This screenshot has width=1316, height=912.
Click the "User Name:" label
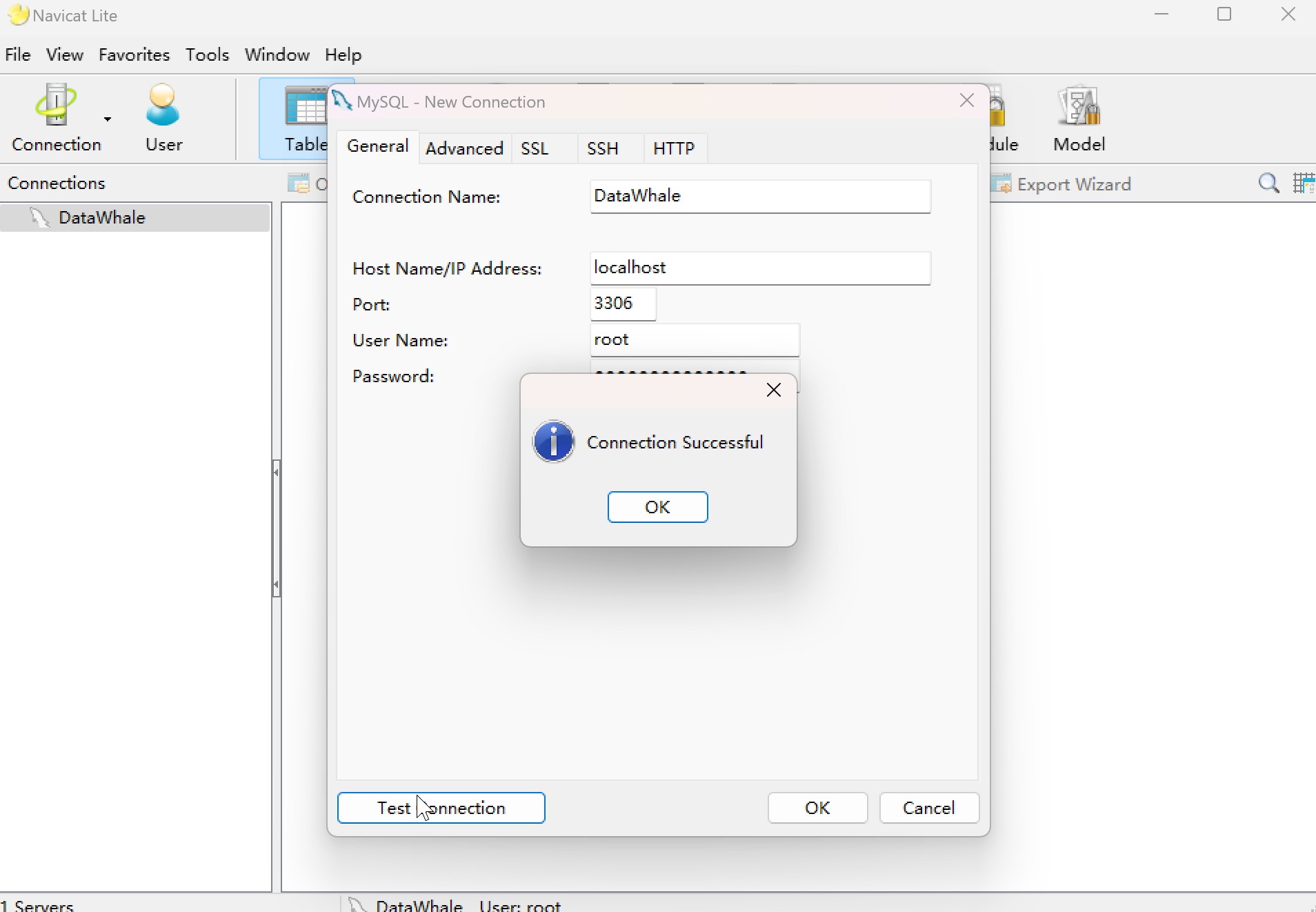click(x=400, y=340)
